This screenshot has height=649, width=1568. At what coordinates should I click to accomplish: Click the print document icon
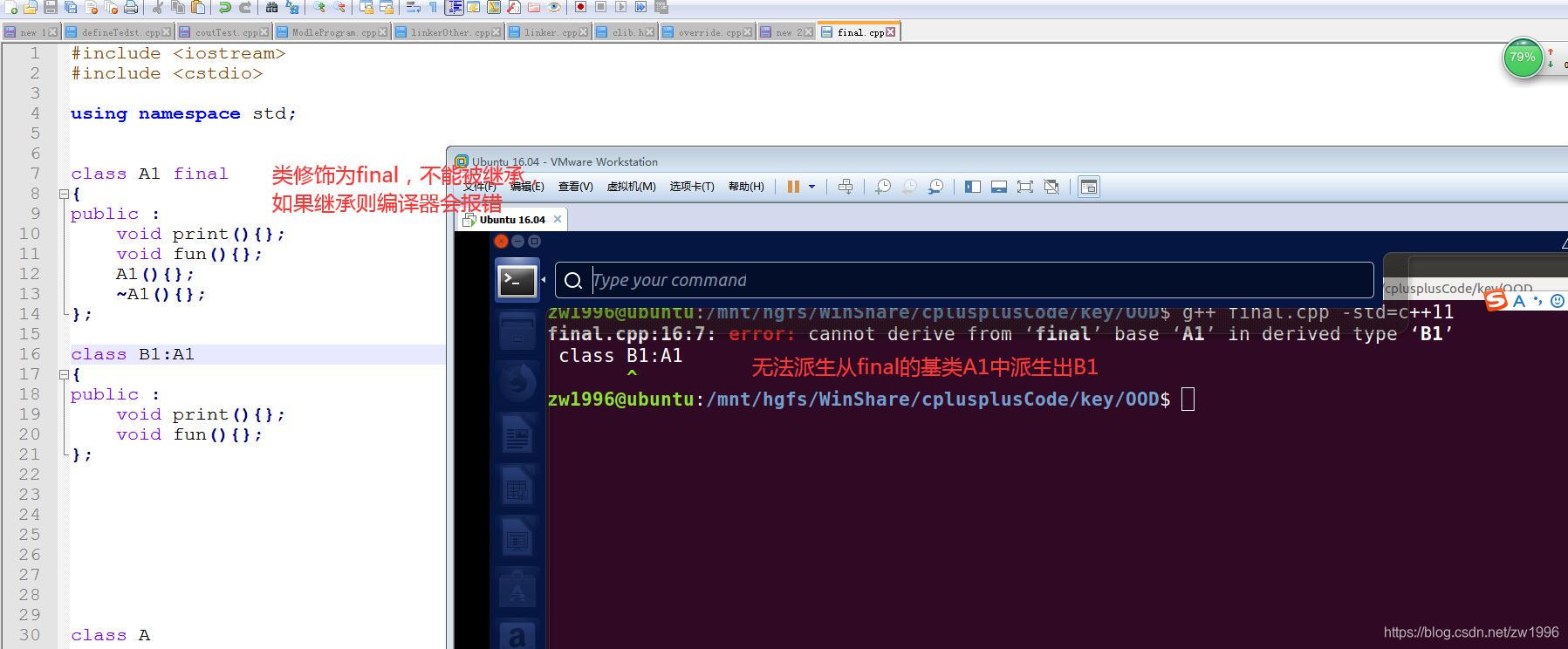130,7
